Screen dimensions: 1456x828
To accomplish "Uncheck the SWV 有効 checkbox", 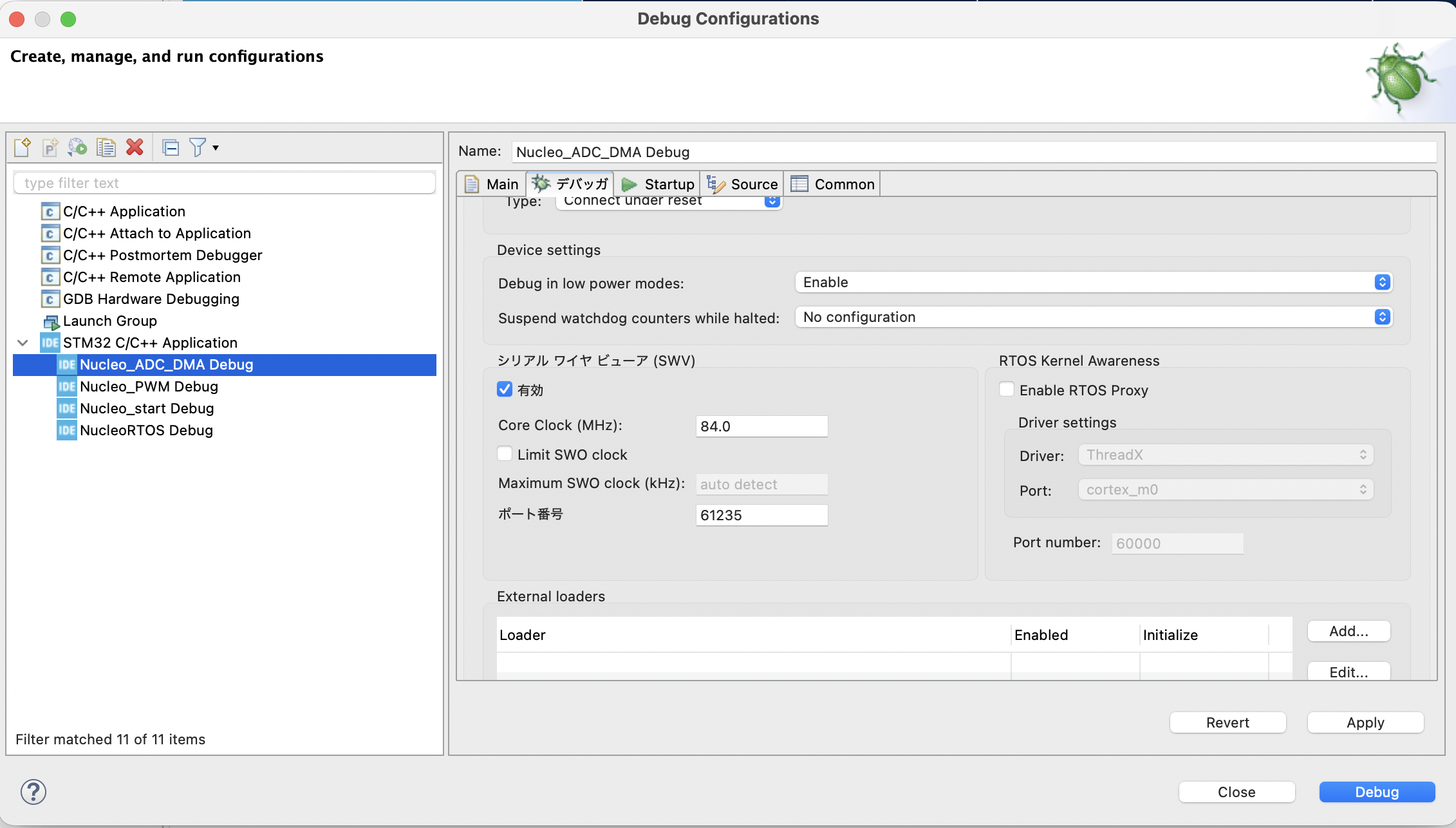I will [x=505, y=390].
